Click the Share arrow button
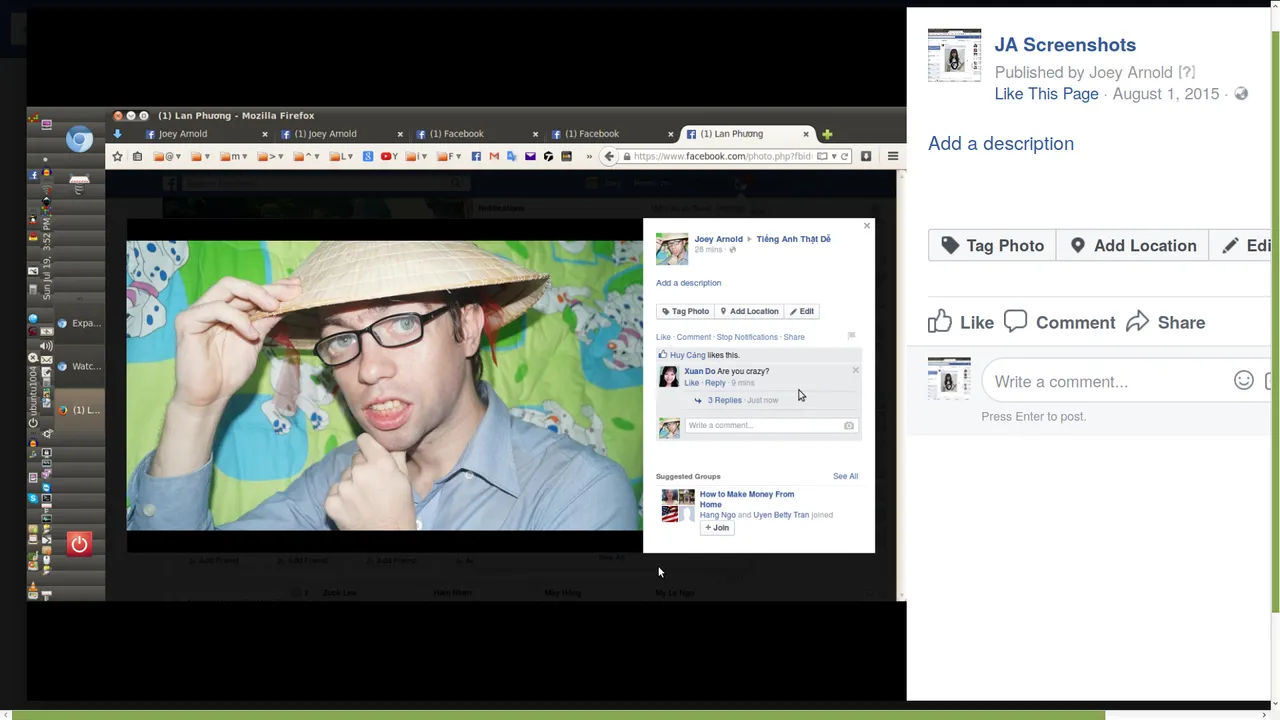 pos(1165,322)
